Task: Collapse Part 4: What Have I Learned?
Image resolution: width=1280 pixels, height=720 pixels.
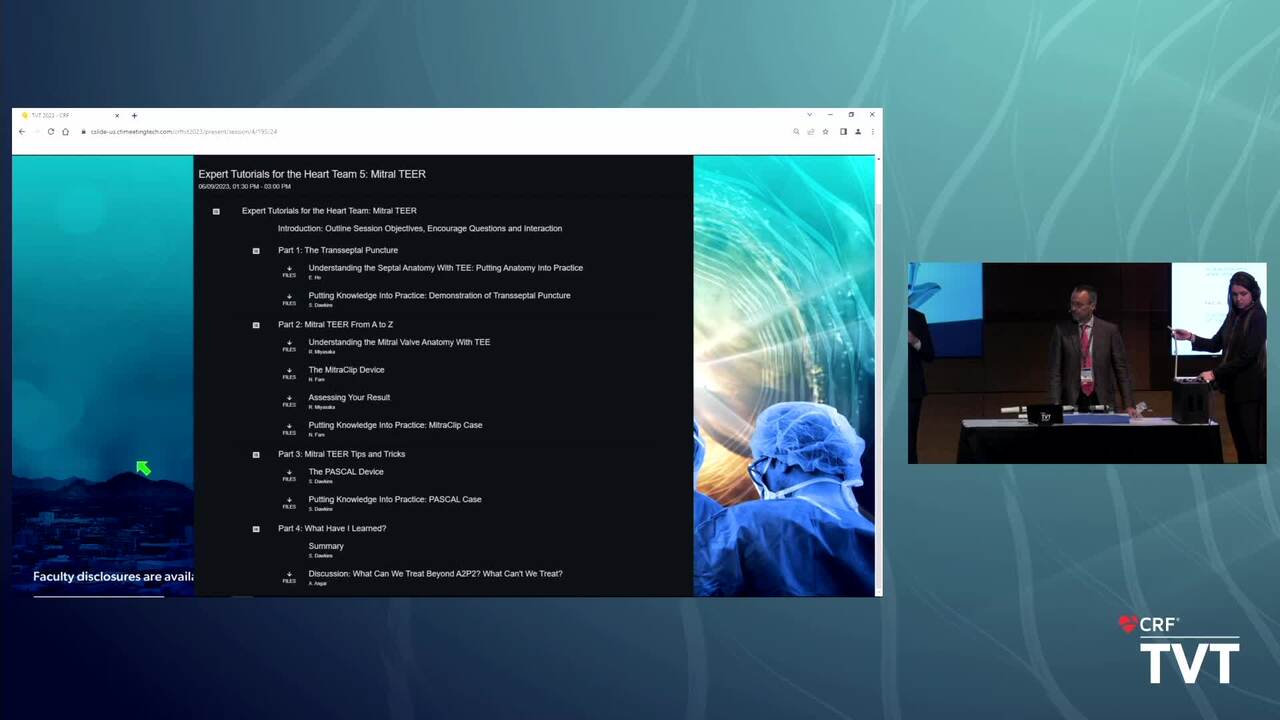Action: coord(256,529)
